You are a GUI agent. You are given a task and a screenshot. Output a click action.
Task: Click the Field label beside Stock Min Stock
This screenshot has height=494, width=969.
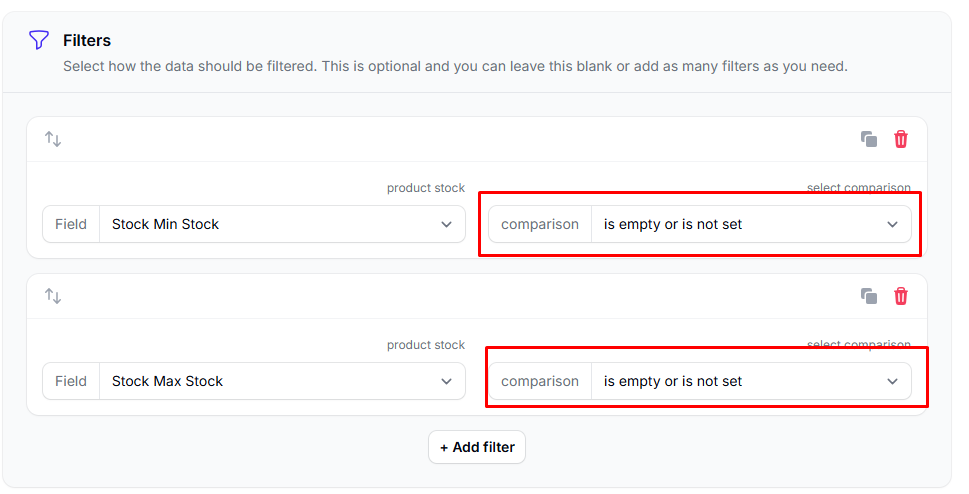[71, 224]
